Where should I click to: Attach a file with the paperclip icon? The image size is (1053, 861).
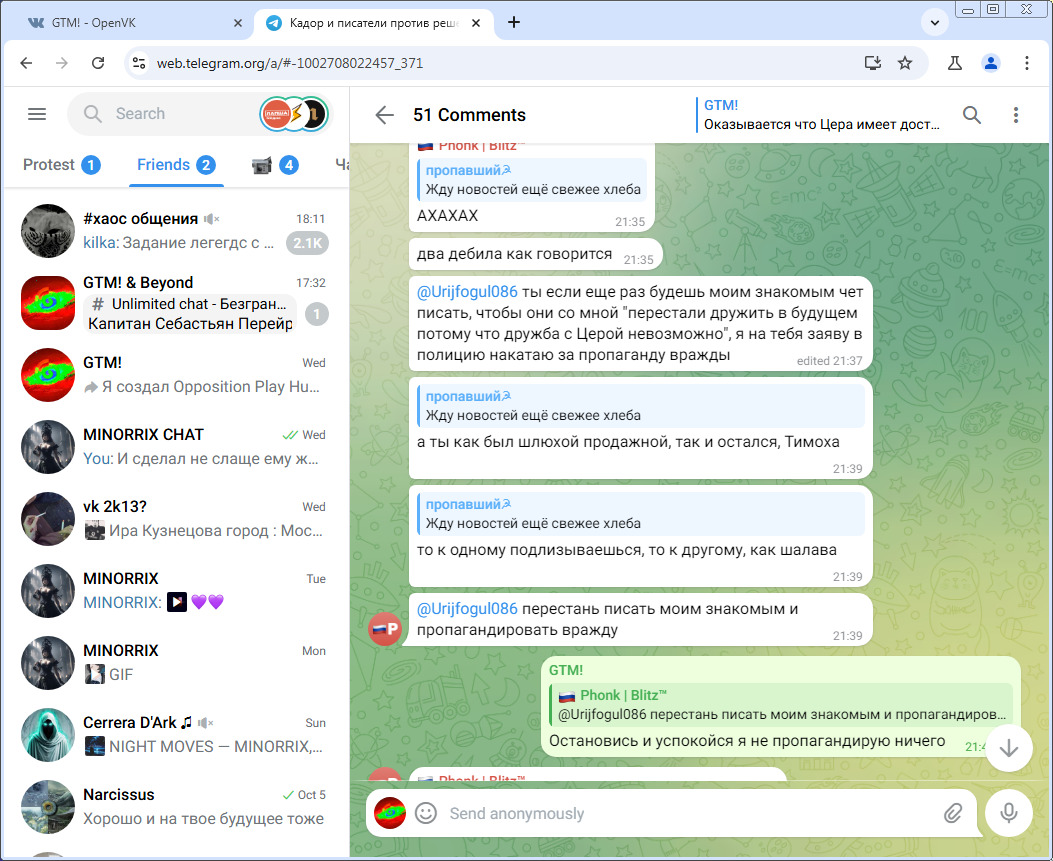click(x=952, y=813)
